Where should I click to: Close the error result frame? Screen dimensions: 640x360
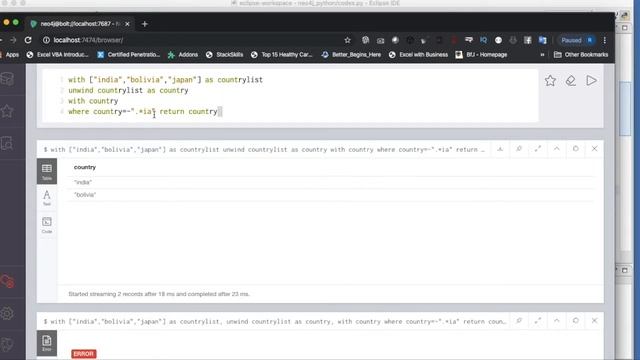[594, 321]
